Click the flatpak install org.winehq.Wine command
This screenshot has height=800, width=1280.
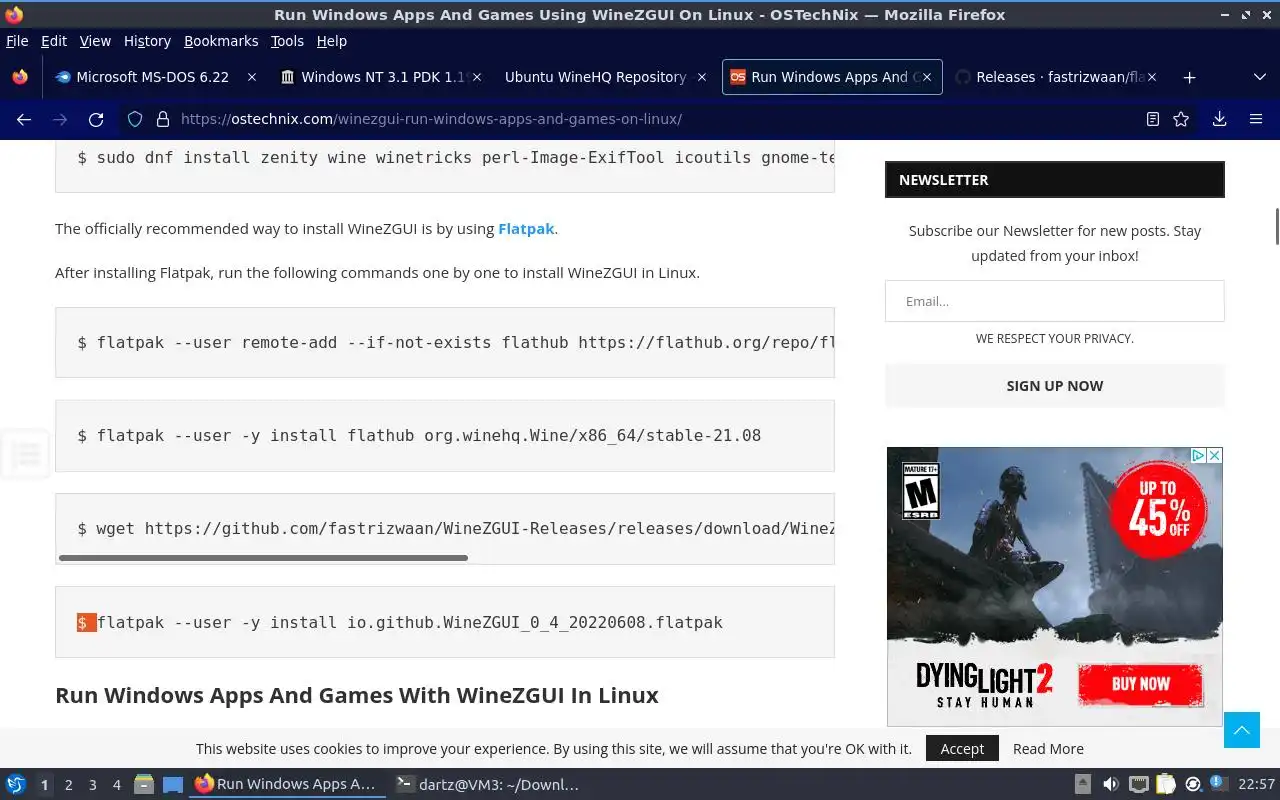click(419, 436)
